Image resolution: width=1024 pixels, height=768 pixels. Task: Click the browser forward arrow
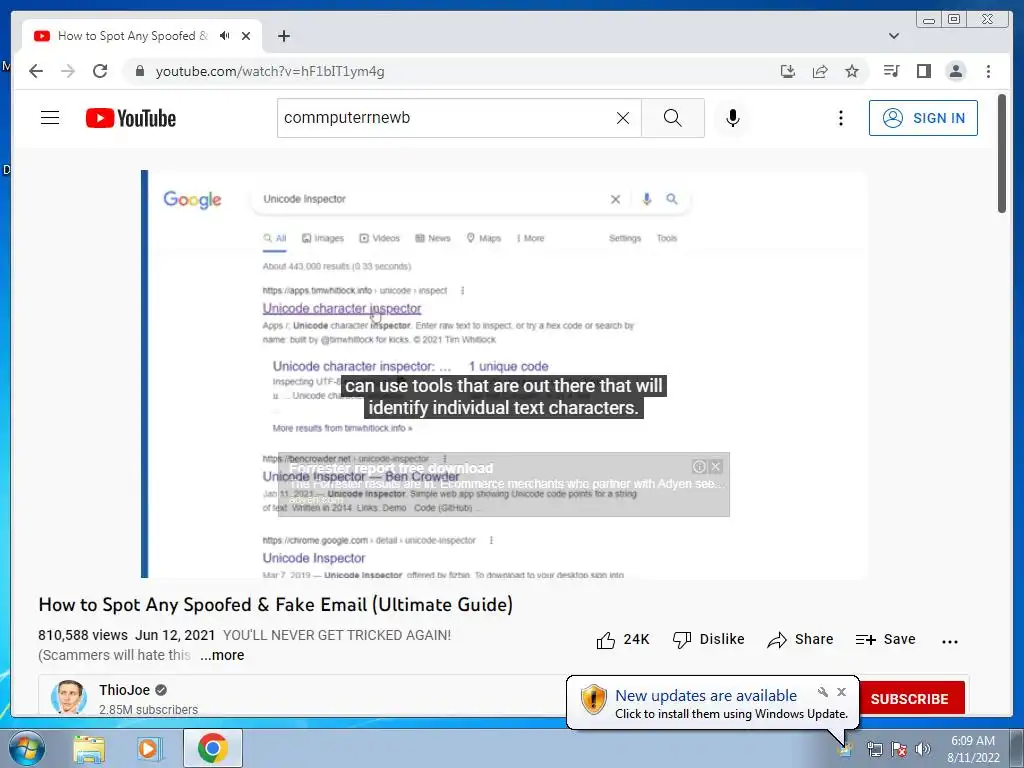pyautogui.click(x=68, y=71)
